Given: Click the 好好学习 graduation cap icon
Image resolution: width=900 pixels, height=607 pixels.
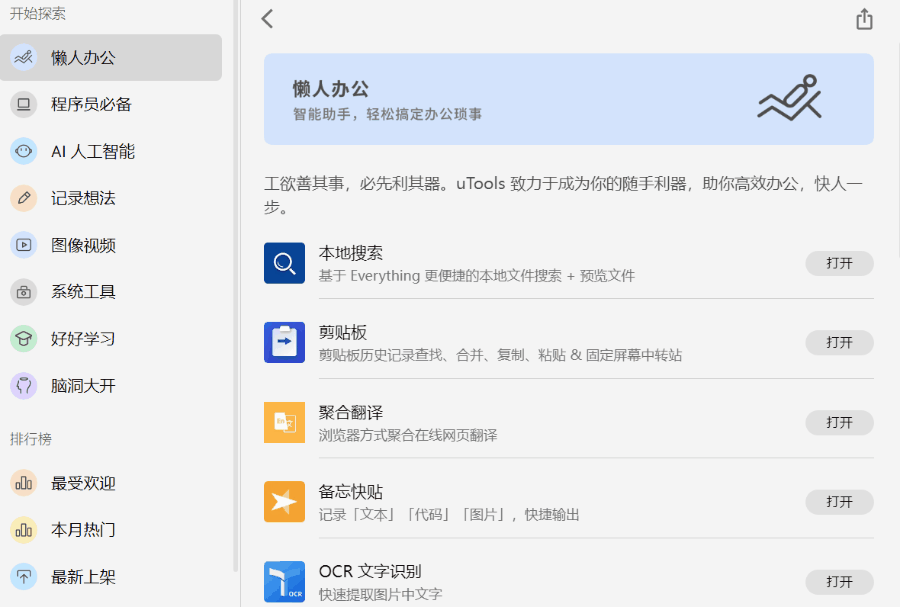Looking at the screenshot, I should click(x=24, y=338).
